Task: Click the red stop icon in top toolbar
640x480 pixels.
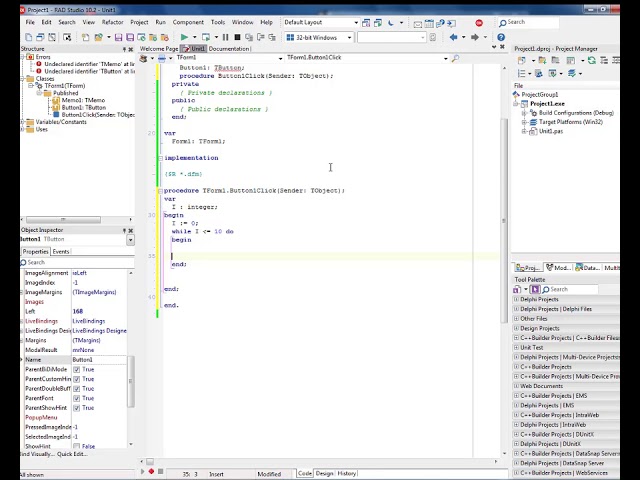Action: click(479, 22)
